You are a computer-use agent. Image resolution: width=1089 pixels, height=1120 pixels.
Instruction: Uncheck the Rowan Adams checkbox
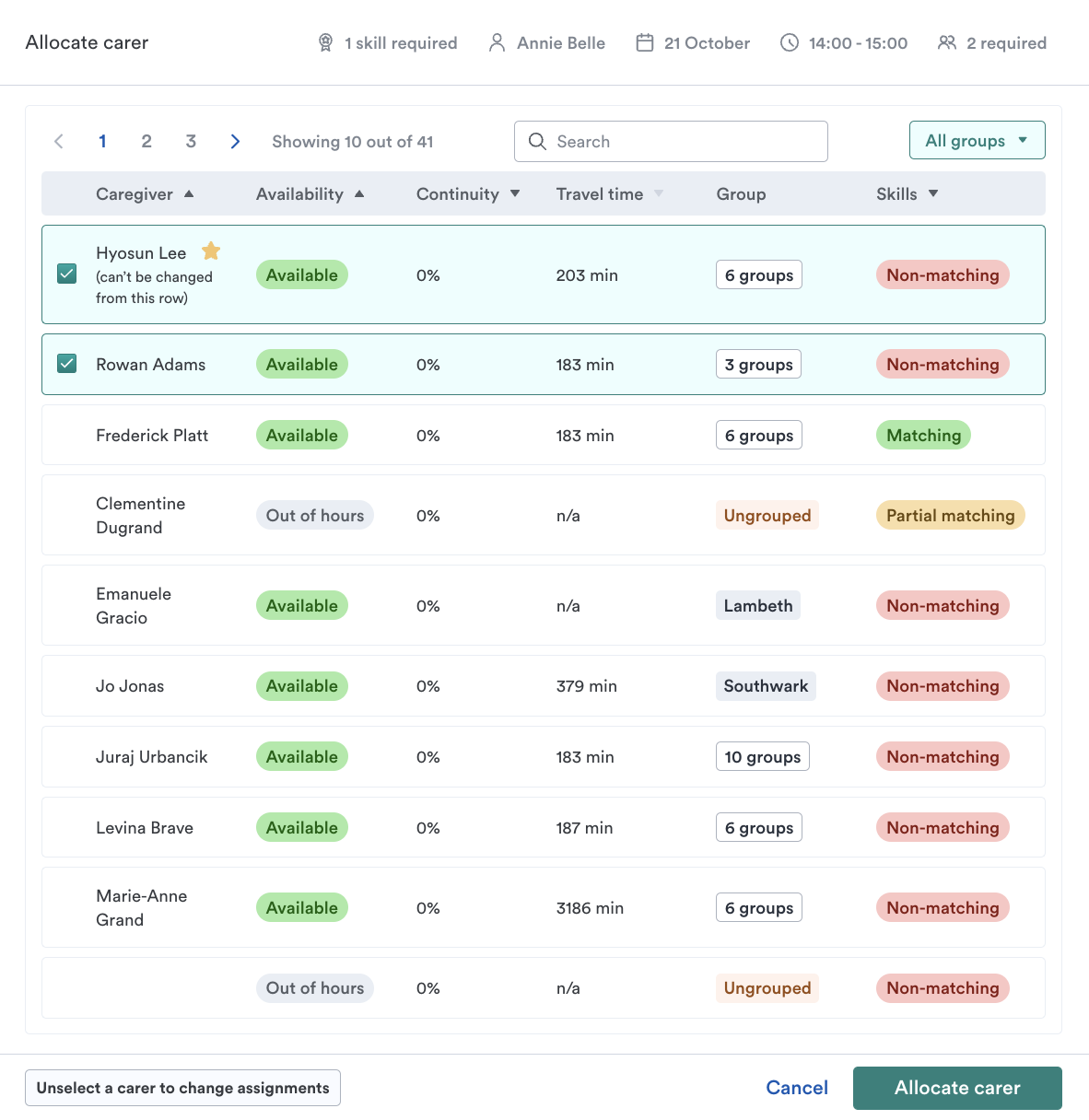(x=67, y=364)
